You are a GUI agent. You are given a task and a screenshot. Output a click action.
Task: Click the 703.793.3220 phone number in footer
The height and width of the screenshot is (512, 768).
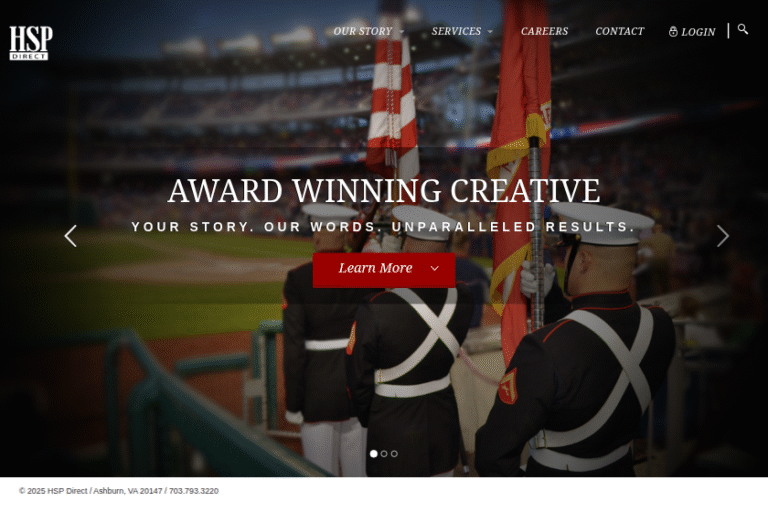coord(194,491)
